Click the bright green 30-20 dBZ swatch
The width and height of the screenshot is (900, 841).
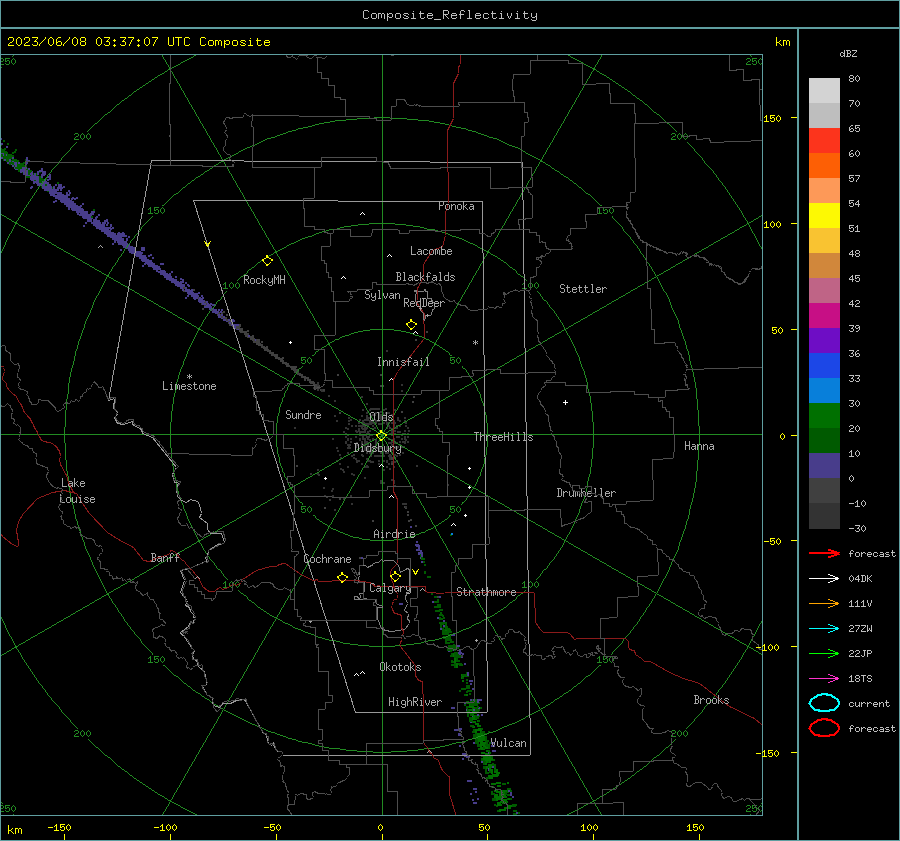point(824,416)
